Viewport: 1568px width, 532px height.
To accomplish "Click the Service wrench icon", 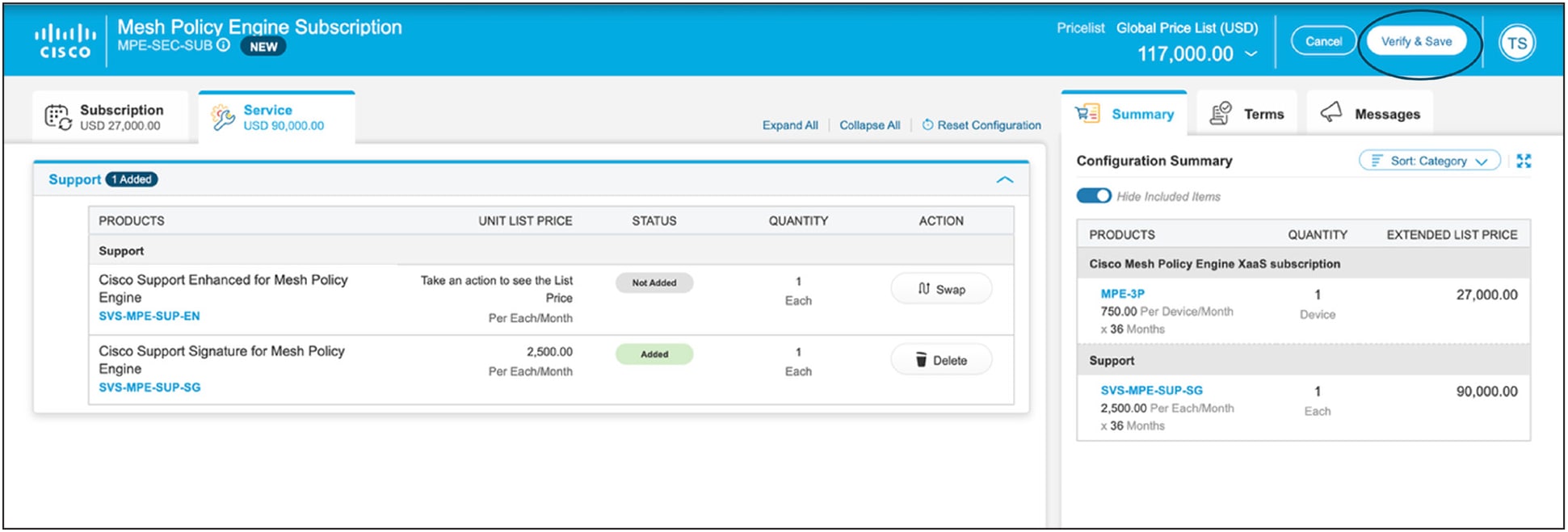I will click(223, 117).
